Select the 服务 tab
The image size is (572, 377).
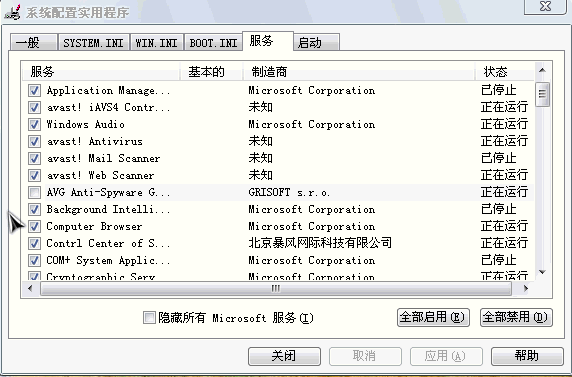tap(268, 41)
